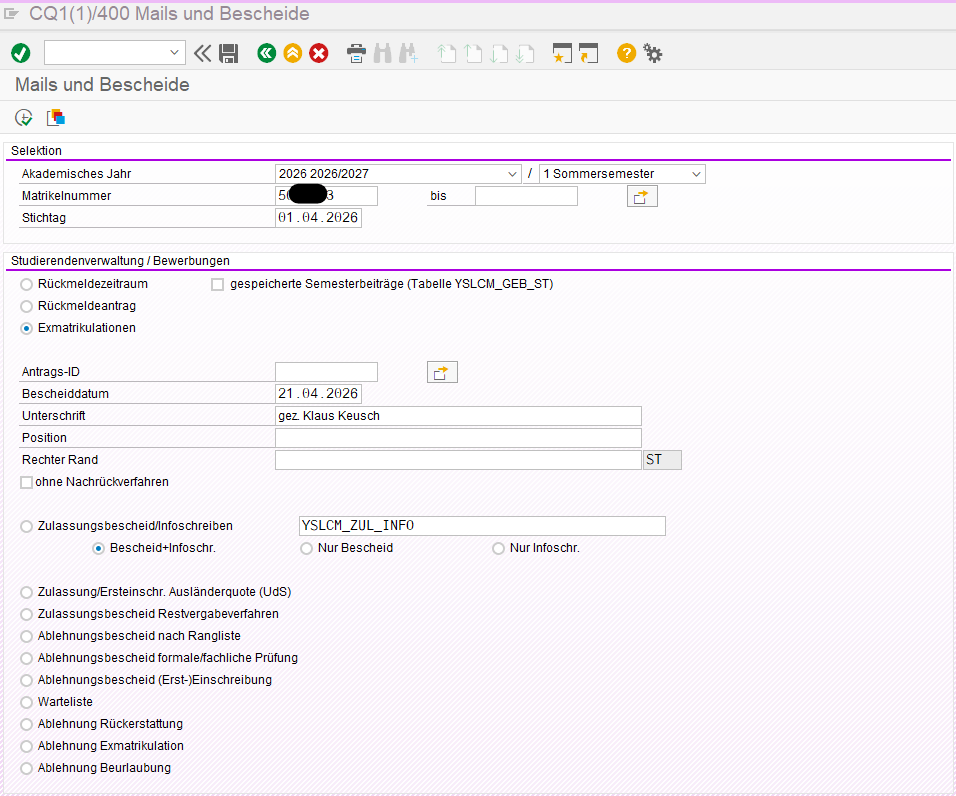Open the command field dropdown arrow

tap(174, 53)
